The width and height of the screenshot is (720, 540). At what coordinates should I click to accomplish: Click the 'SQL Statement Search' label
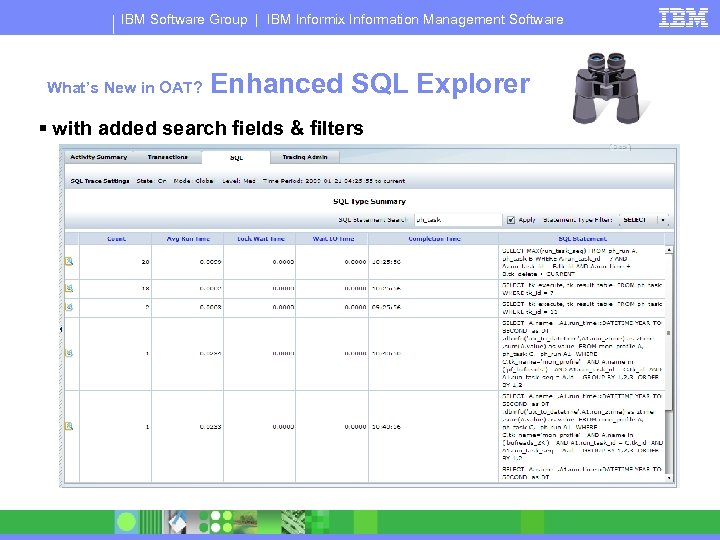tap(373, 220)
